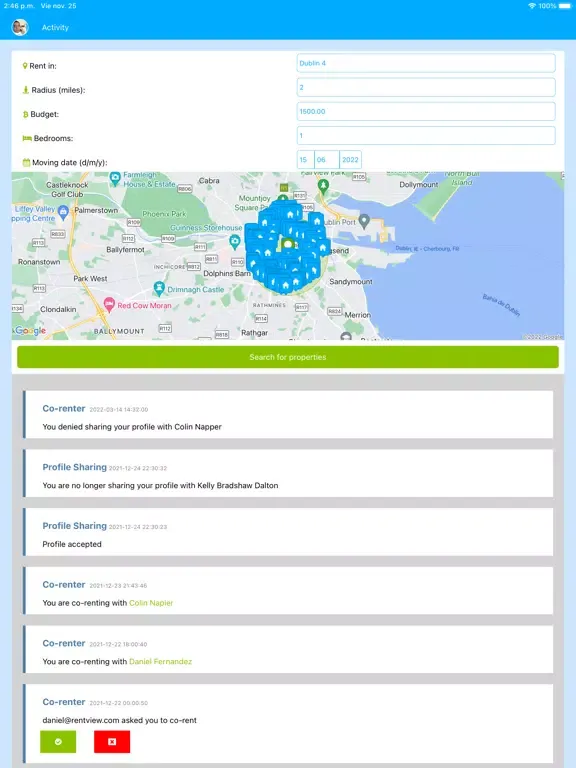Click the Phoenix Park label on map
The image size is (576, 768).
tap(165, 214)
